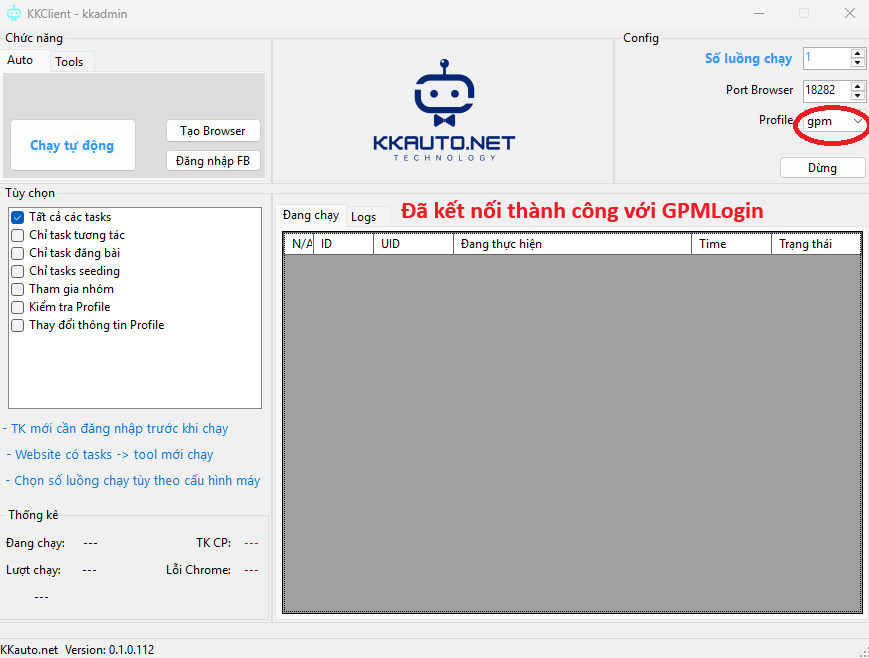The width and height of the screenshot is (869, 658).
Task: Check the 'Tất cả các tasks' checkbox
Action: [17, 217]
